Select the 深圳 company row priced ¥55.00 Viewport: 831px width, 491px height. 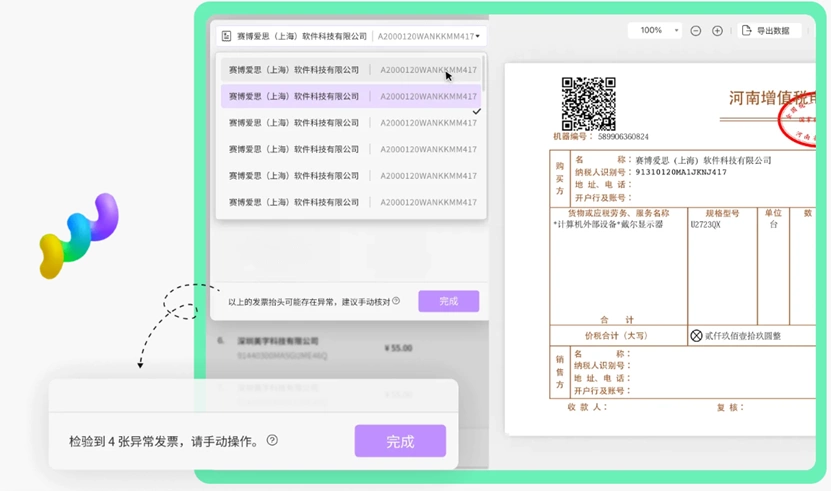pyautogui.click(x=315, y=348)
